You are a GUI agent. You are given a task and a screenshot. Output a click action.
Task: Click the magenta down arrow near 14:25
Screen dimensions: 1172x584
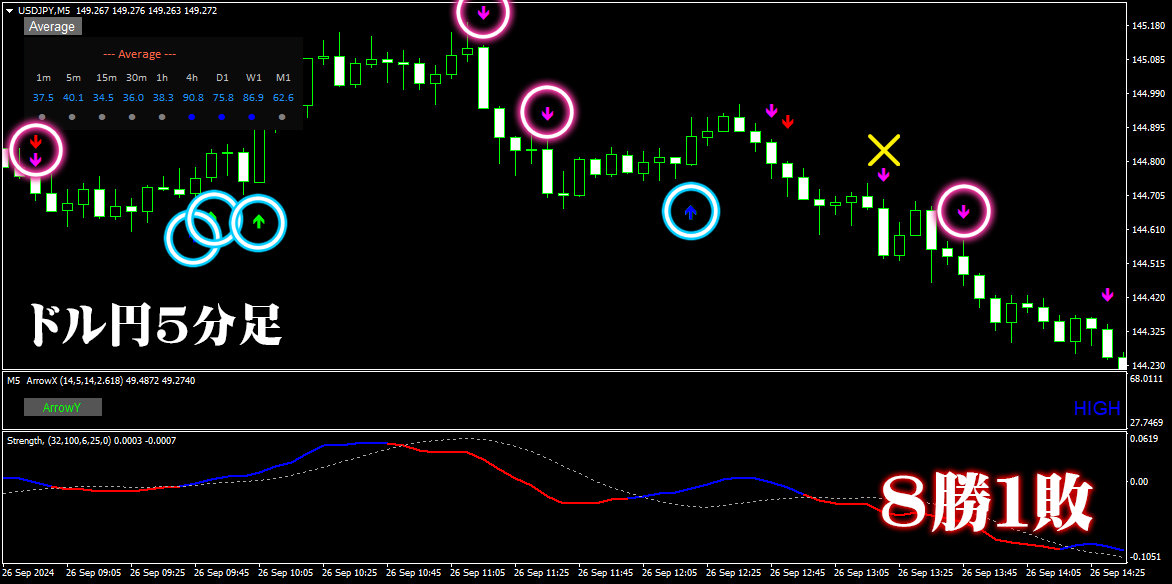pyautogui.click(x=1108, y=295)
